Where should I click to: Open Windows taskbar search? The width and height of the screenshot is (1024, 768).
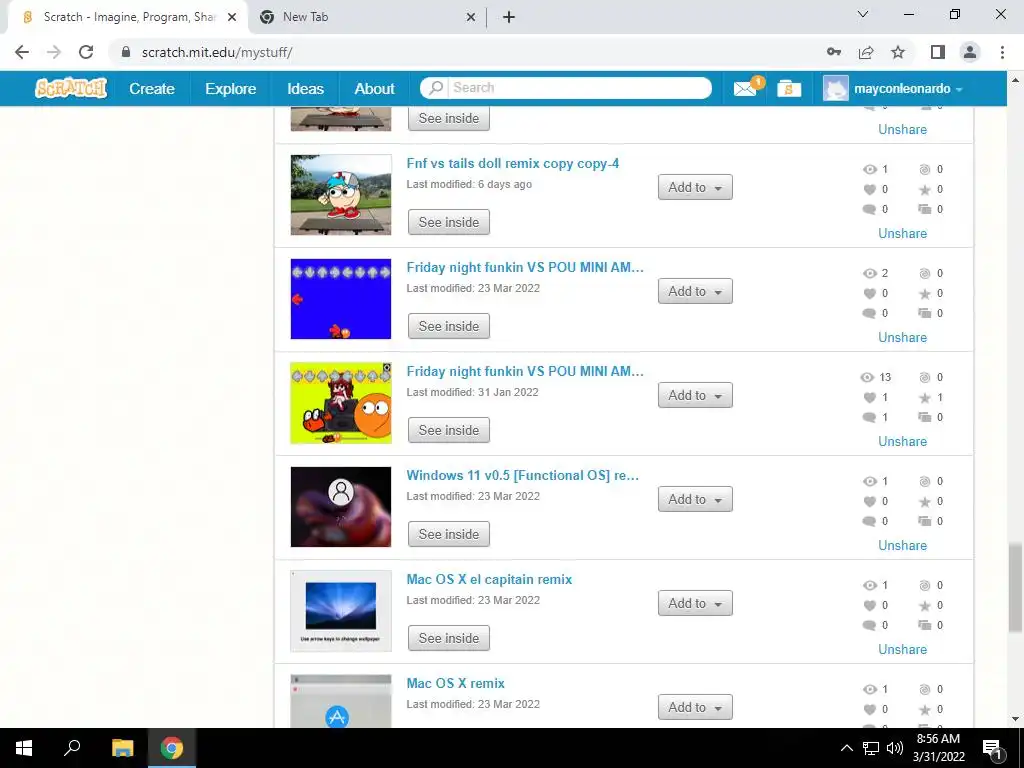click(72, 748)
